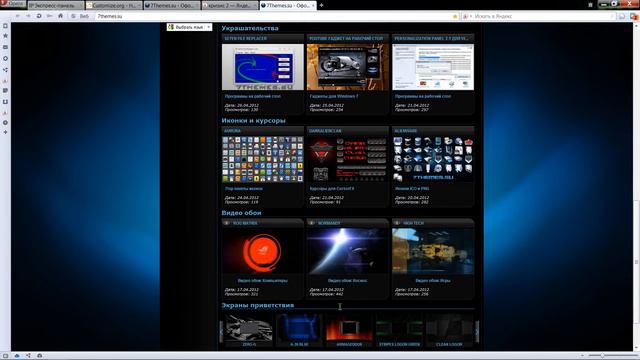Viewport: 640px width, 360px height.
Task: Follow the Видео обои: Игры link
Action: click(433, 280)
